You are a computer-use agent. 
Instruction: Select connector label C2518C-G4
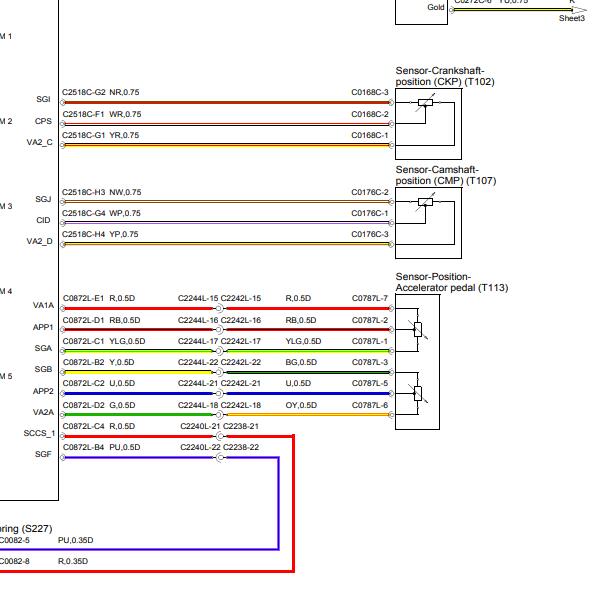84,213
